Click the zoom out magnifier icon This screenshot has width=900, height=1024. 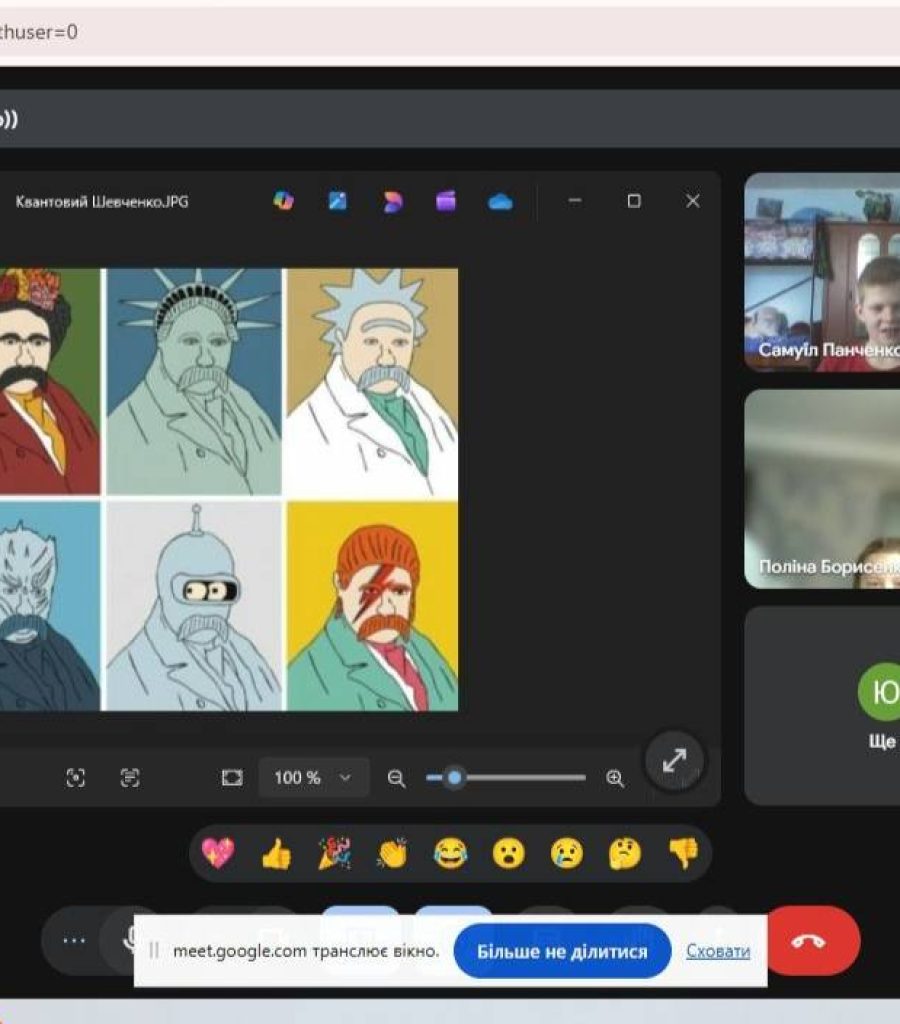coord(396,778)
